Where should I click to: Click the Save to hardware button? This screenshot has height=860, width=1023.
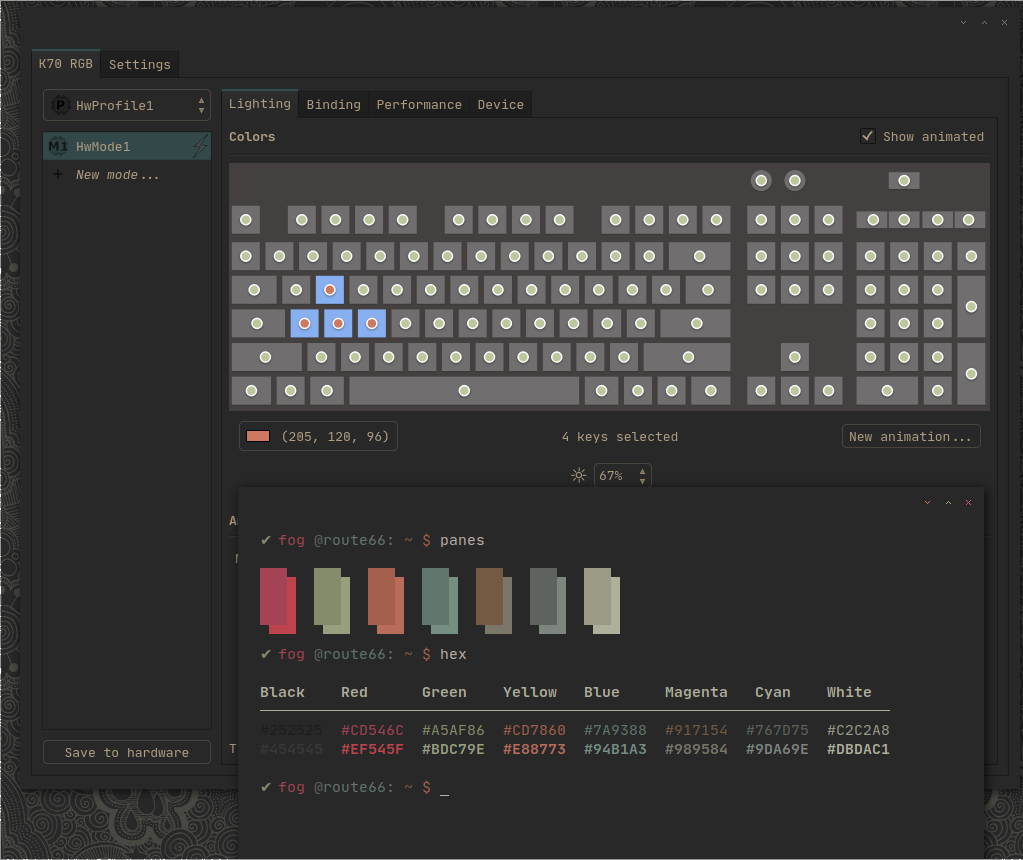[x=127, y=752]
